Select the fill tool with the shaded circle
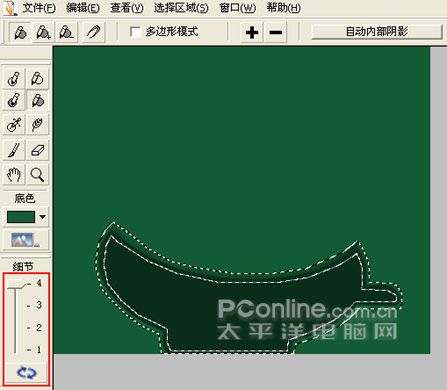This screenshot has height=390, width=447. point(14,100)
